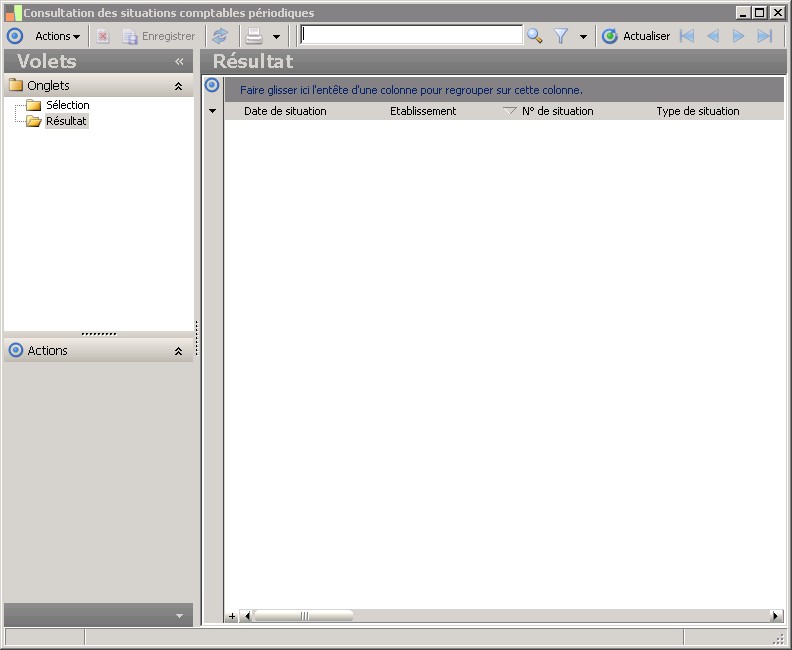The height and width of the screenshot is (650, 792).
Task: Go to the previous record
Action: click(x=713, y=36)
